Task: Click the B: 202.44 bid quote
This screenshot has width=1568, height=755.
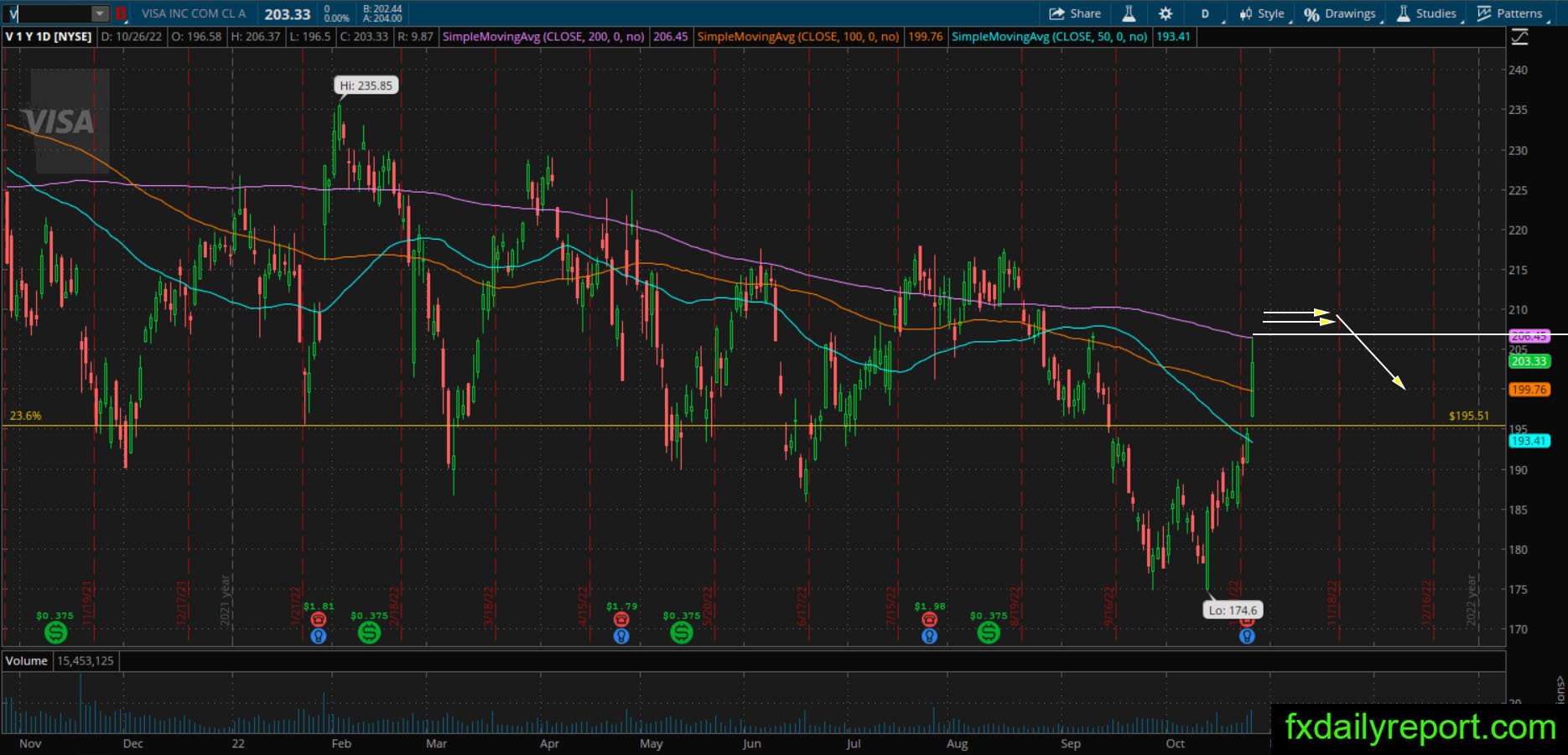Action: [382, 9]
